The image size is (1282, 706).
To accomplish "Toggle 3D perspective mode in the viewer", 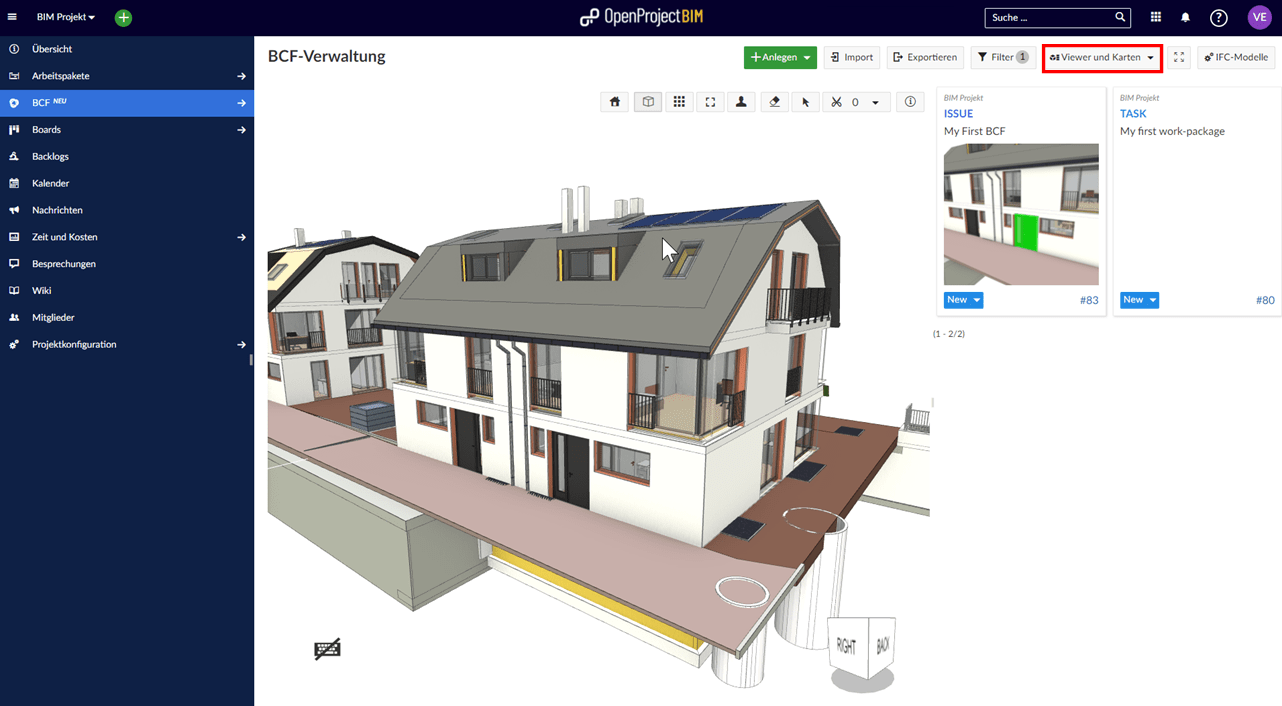I will click(647, 101).
